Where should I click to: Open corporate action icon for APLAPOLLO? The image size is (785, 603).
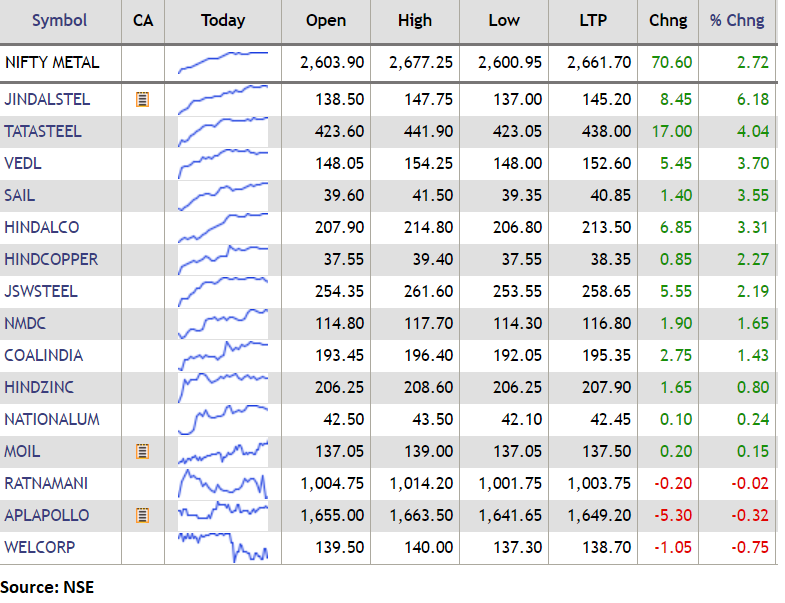point(142,515)
